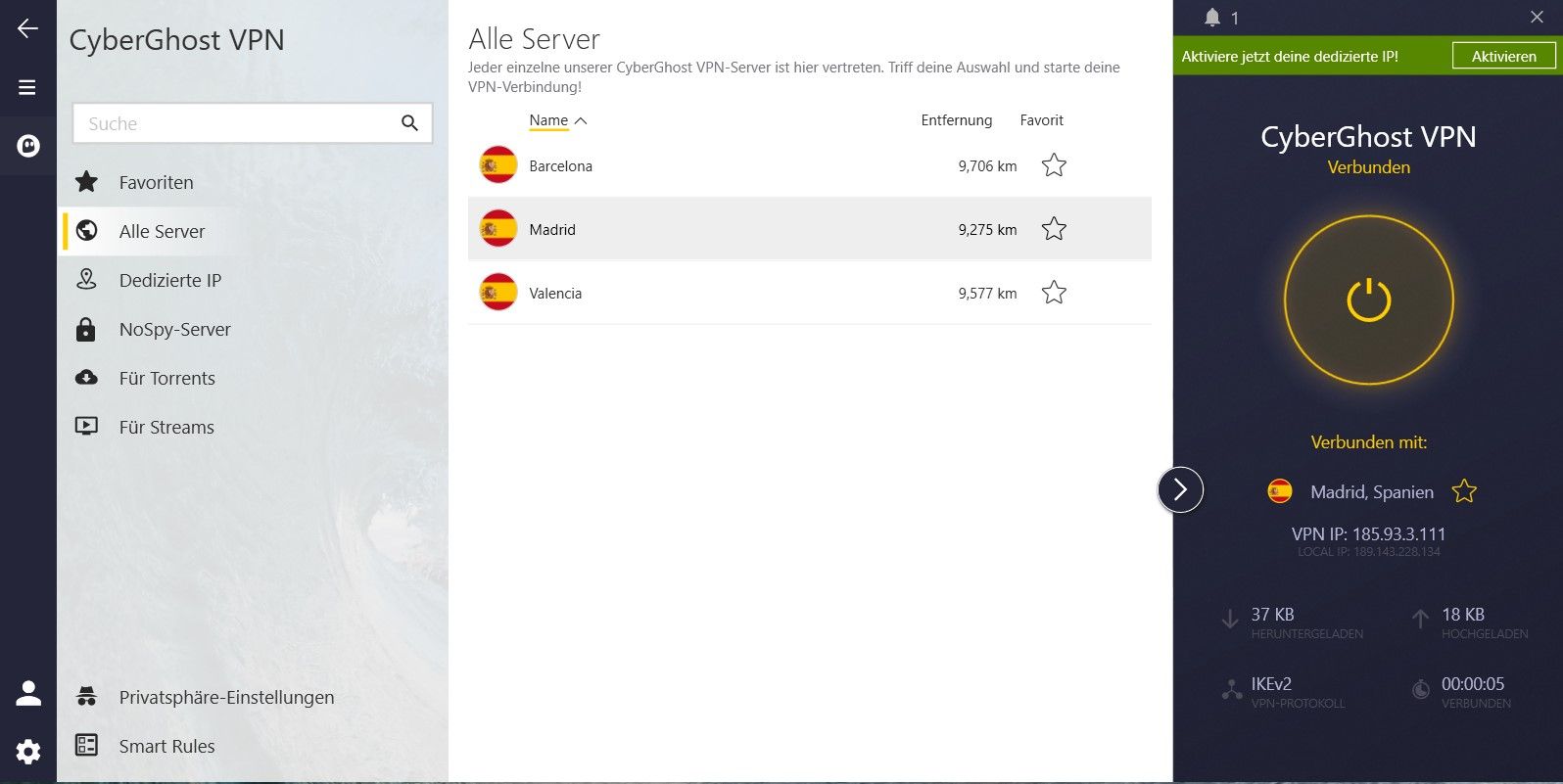Collapse the server panel with arrow

(1180, 489)
